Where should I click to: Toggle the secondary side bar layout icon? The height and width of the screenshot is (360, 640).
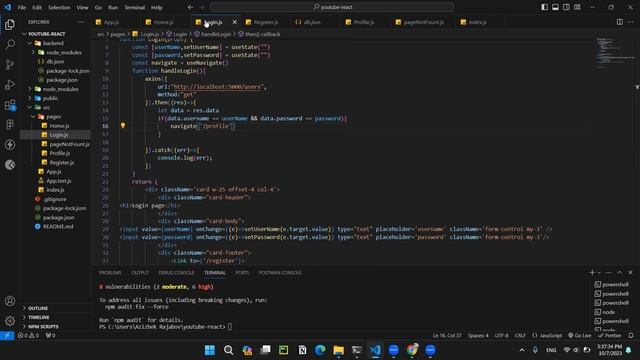pyautogui.click(x=566, y=7)
